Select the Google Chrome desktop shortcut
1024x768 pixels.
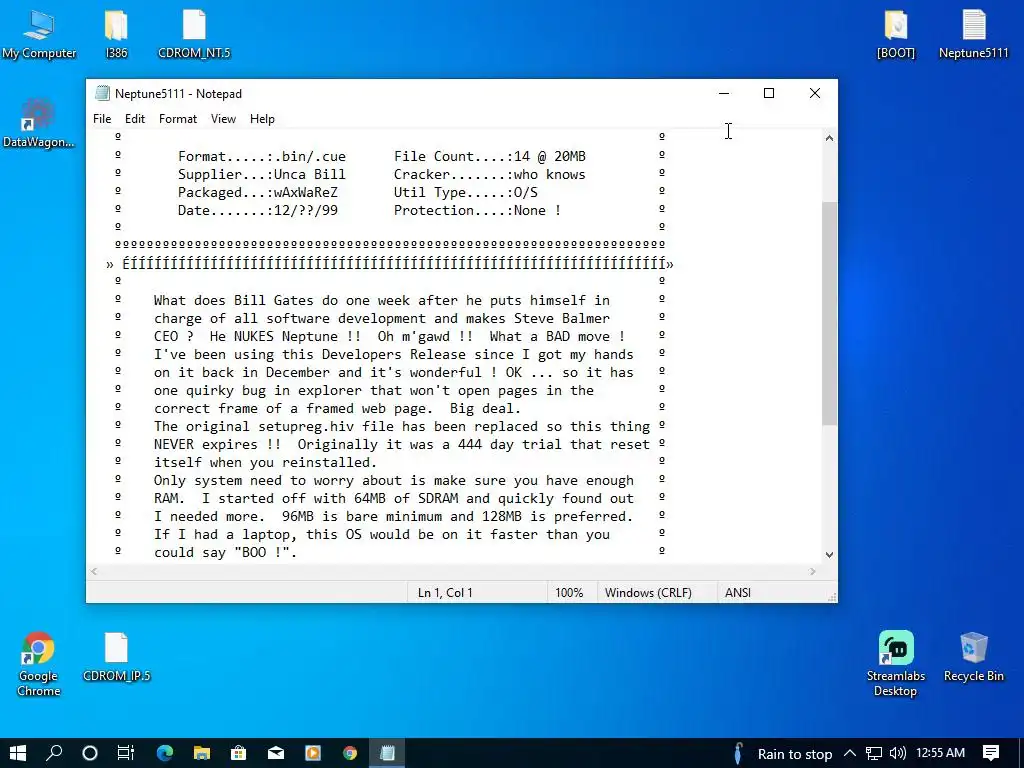38,664
